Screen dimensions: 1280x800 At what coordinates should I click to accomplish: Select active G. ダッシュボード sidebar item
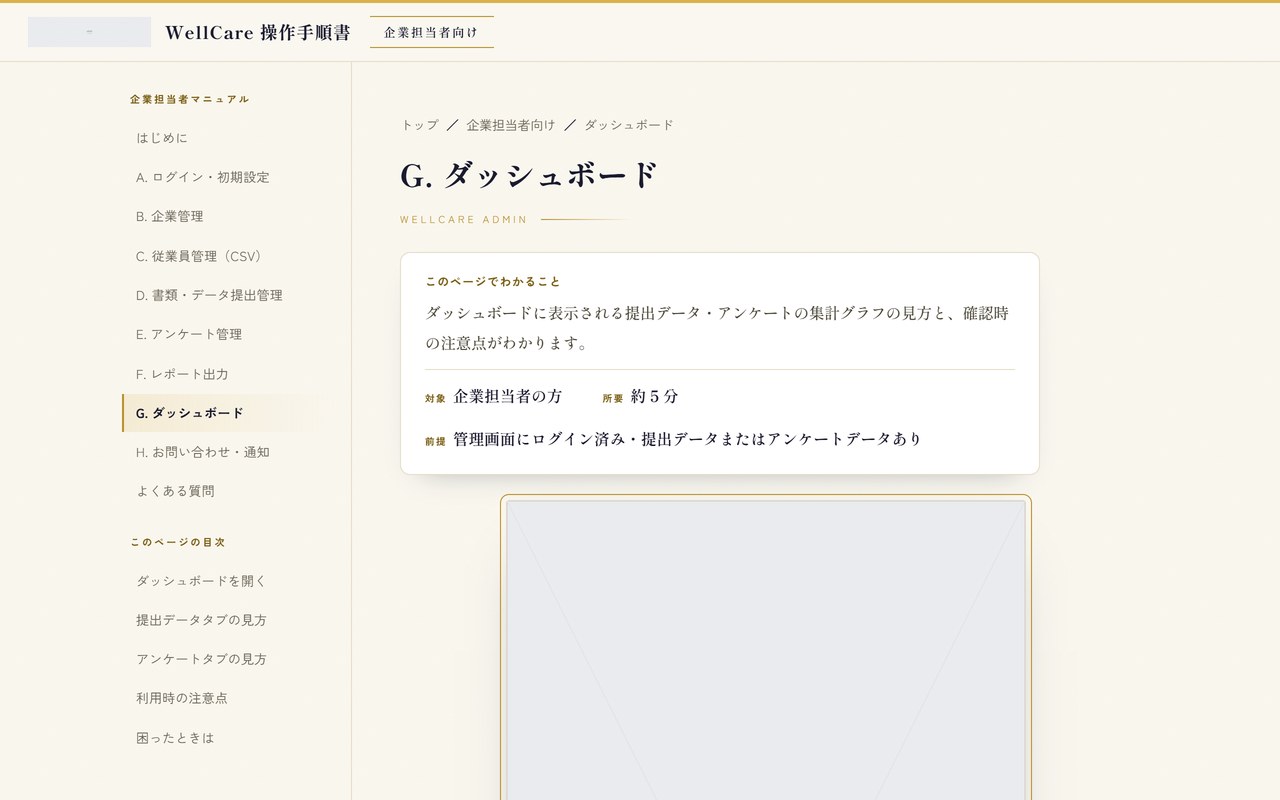point(221,413)
